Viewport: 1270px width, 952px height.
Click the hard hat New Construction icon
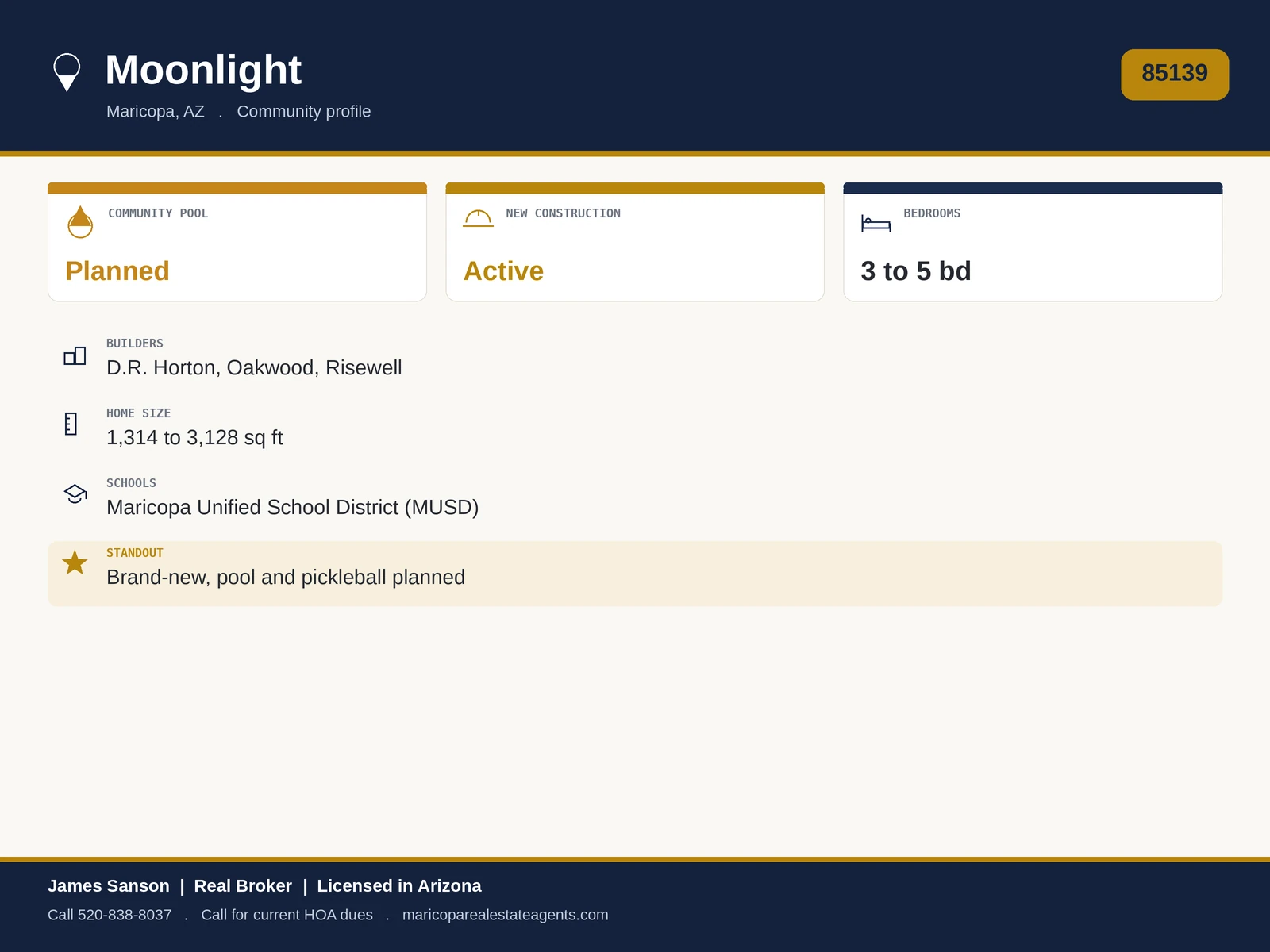pyautogui.click(x=479, y=218)
